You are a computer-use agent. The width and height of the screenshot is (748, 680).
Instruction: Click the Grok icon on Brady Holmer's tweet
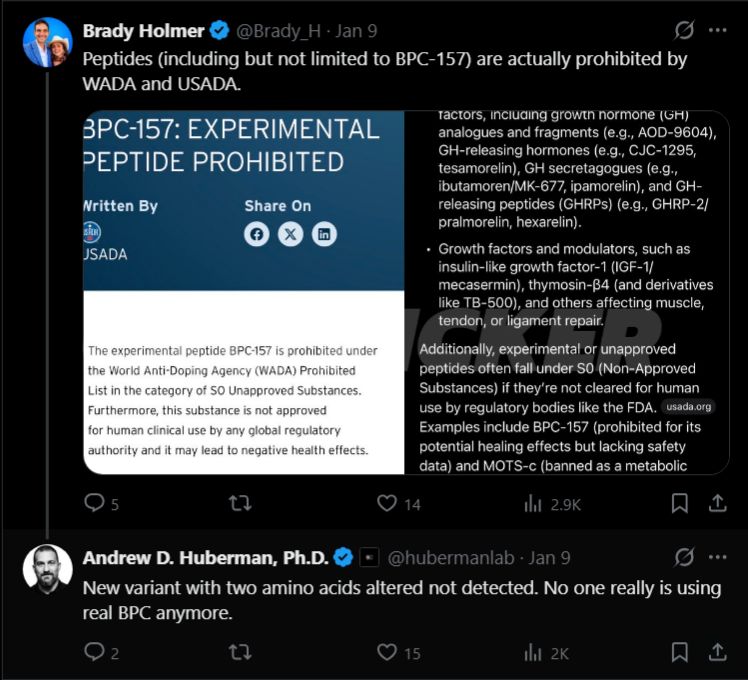pos(685,30)
